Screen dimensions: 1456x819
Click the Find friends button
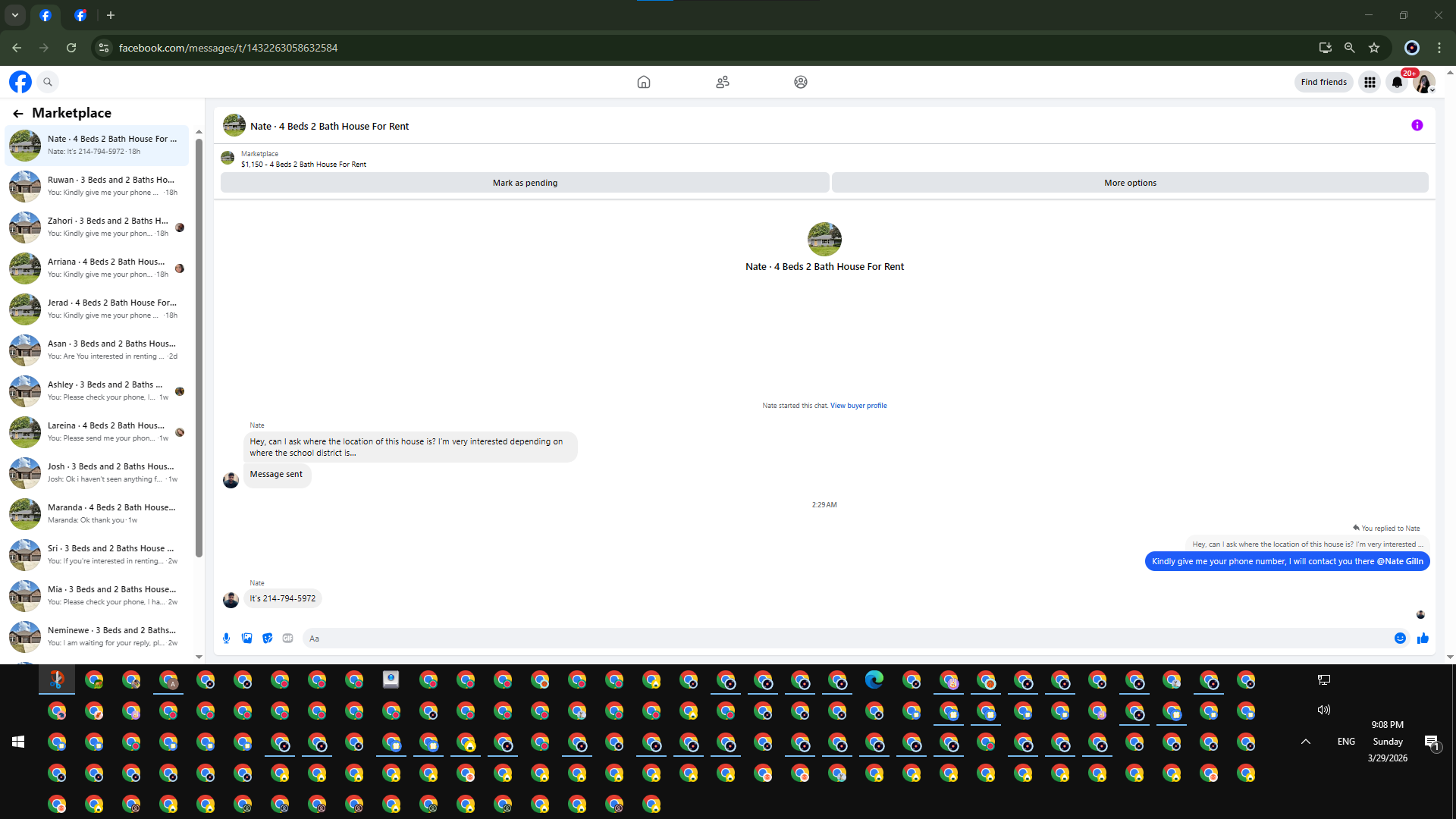click(1324, 82)
